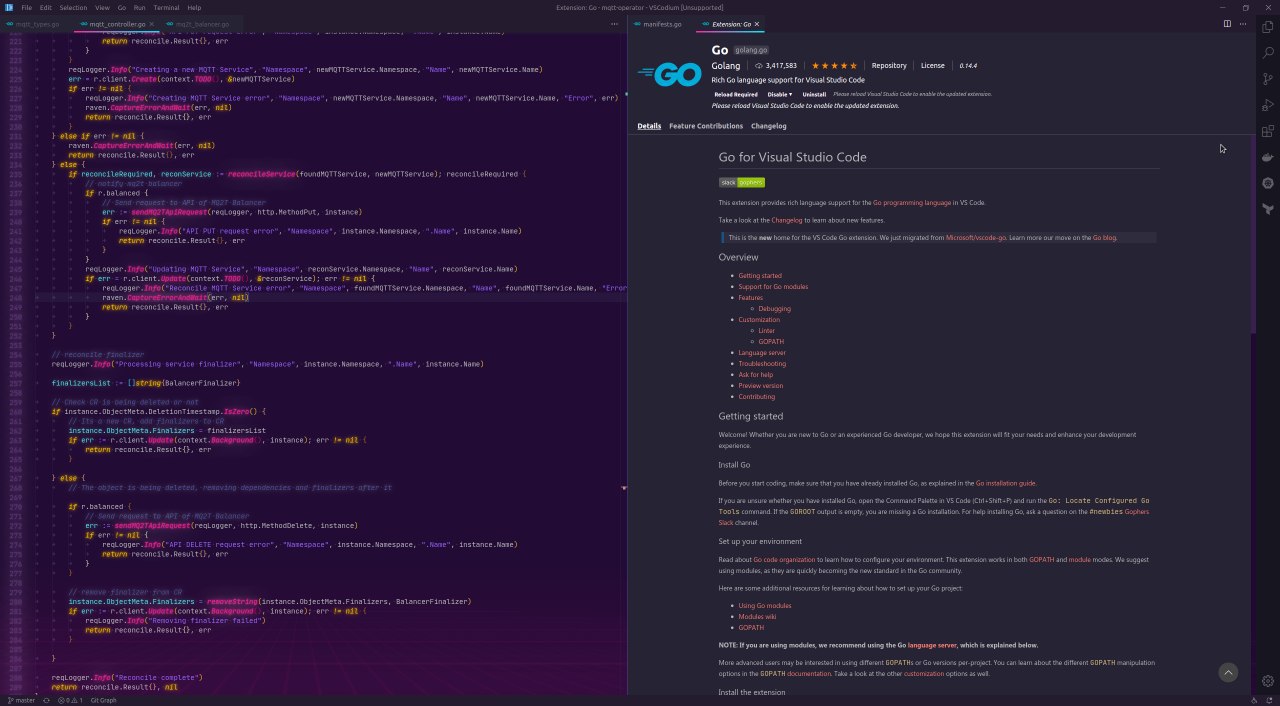
Task: Split the right editor group
Action: click(1227, 24)
